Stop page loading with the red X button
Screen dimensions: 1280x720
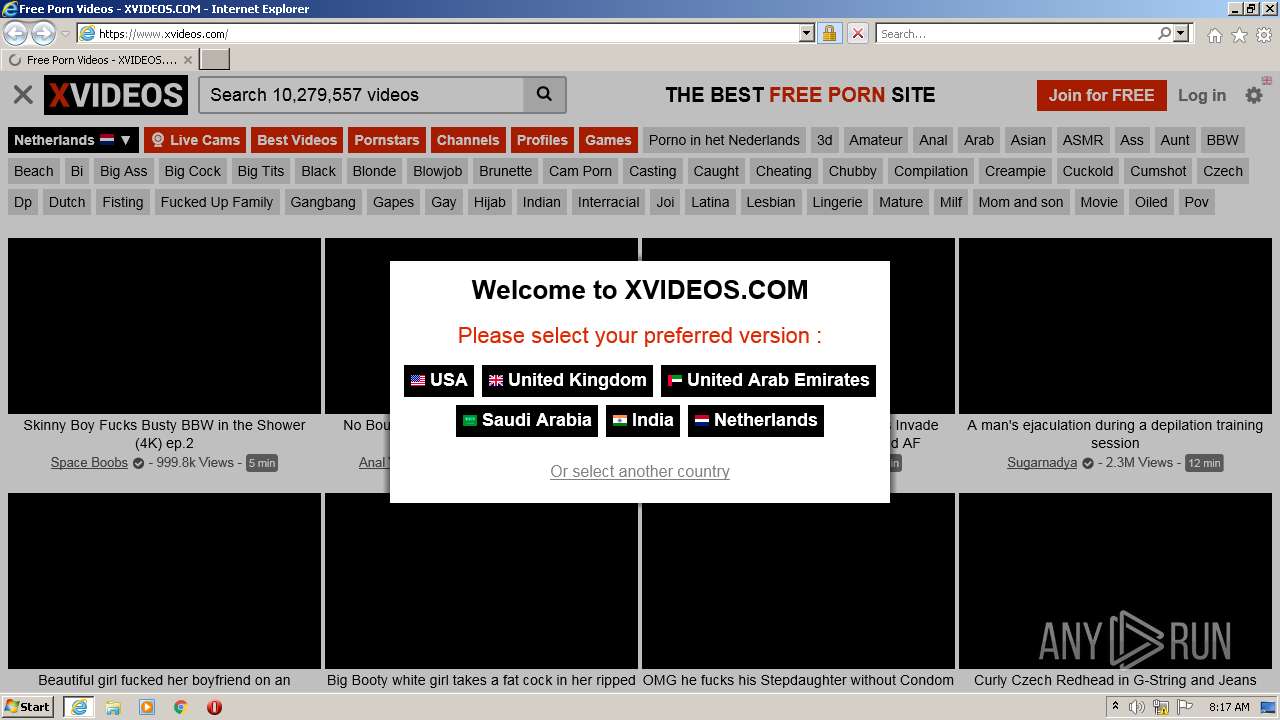tap(857, 33)
